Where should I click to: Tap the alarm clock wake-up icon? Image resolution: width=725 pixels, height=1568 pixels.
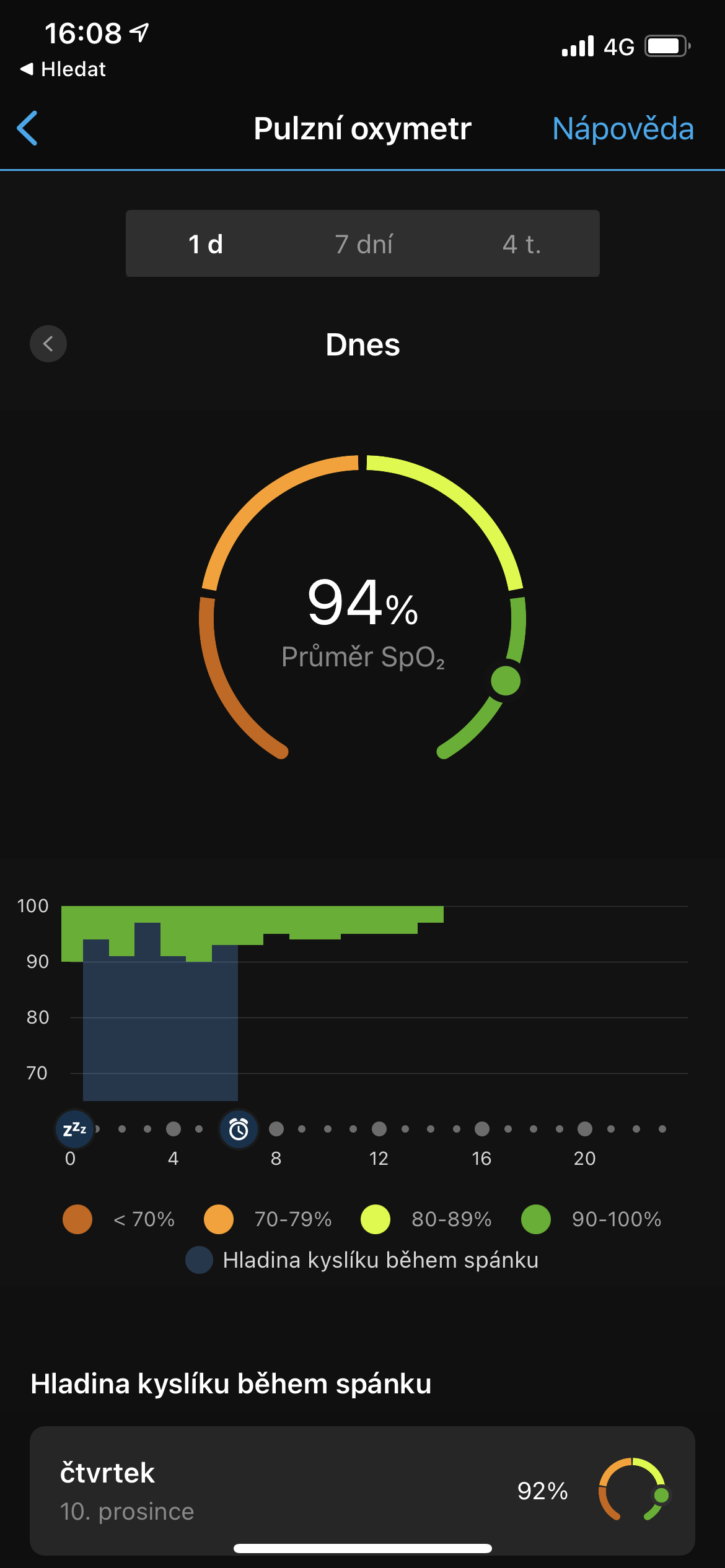click(x=239, y=1129)
